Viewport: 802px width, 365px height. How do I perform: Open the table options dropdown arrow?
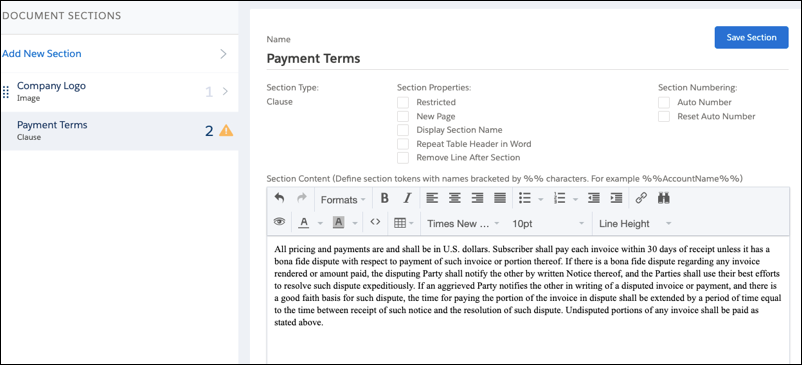pyautogui.click(x=411, y=223)
